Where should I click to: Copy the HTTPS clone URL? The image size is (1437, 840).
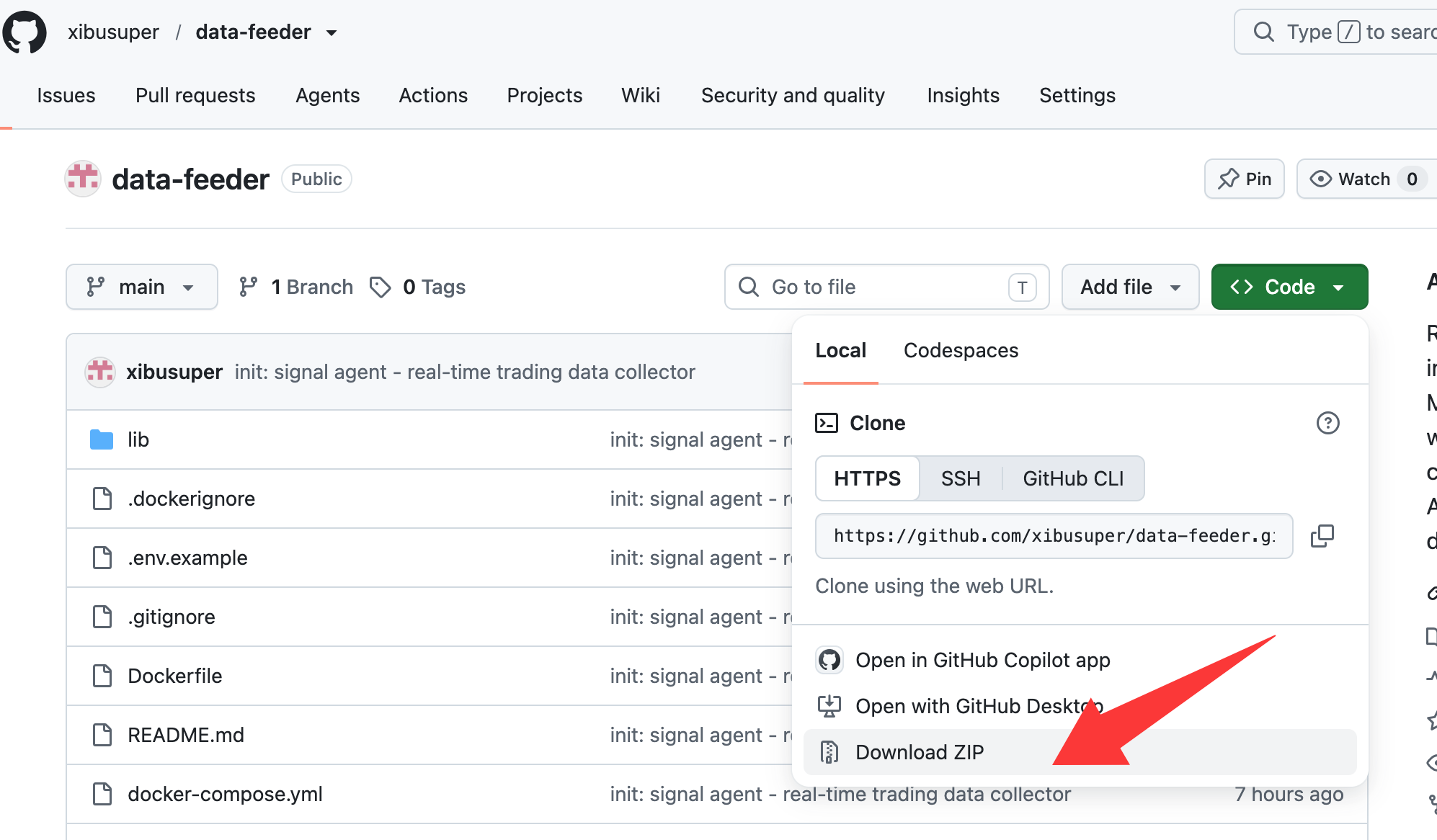click(x=1322, y=536)
